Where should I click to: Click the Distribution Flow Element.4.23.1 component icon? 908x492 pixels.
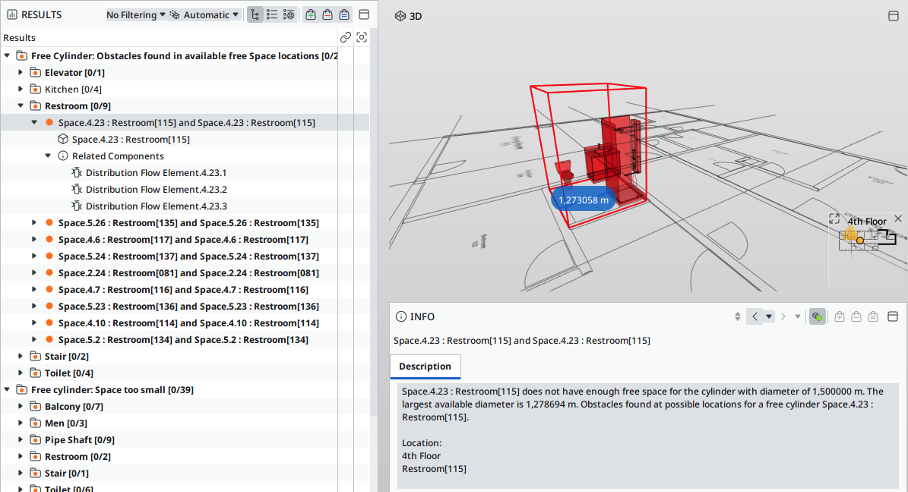click(76, 172)
